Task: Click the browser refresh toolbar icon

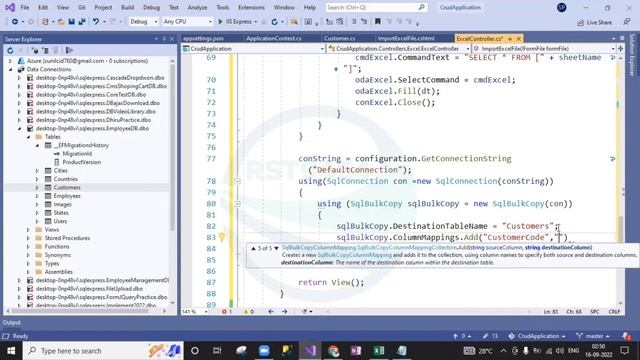Action: pyautogui.click(x=274, y=22)
